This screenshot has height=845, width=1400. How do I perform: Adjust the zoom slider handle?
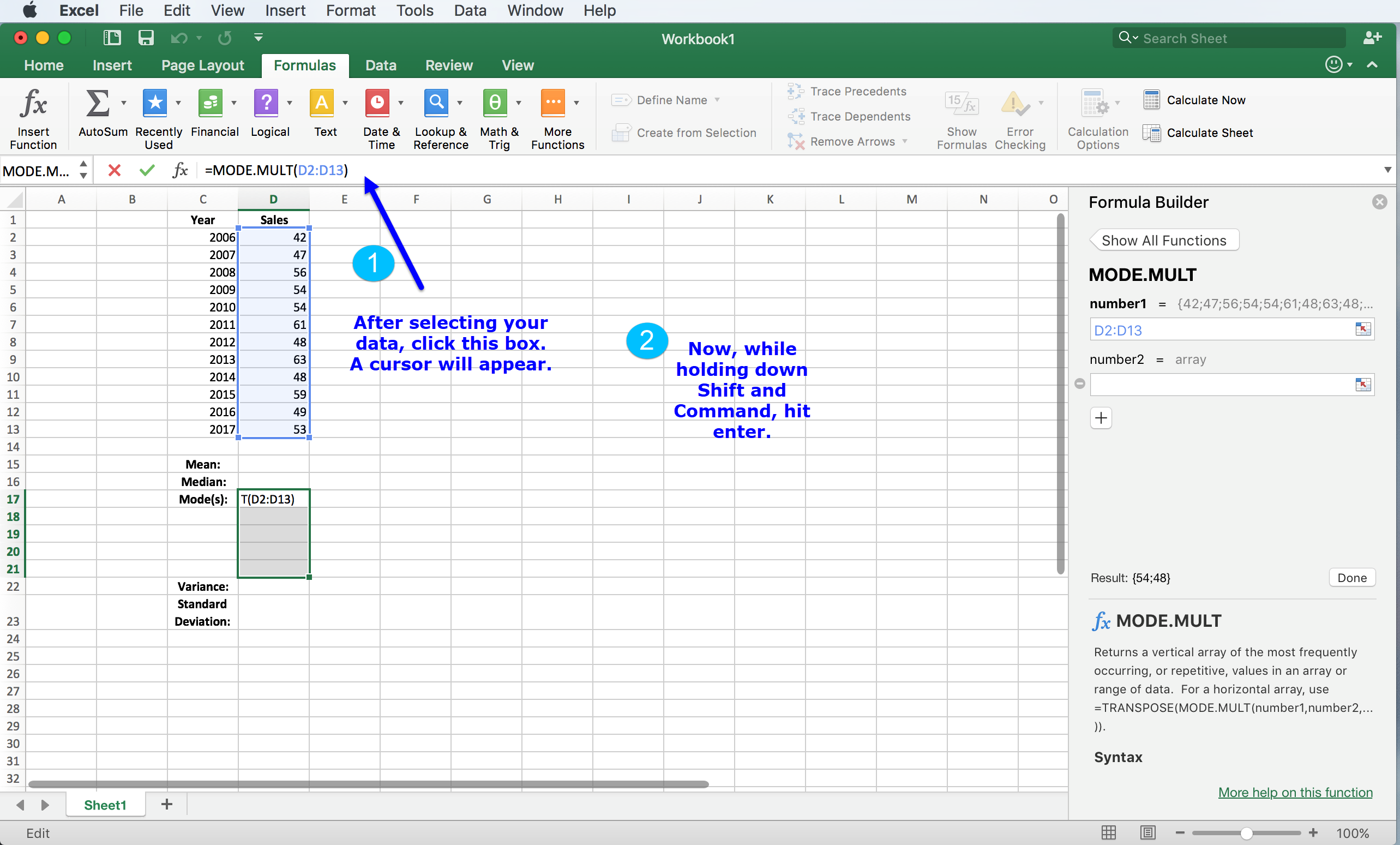(x=1246, y=832)
